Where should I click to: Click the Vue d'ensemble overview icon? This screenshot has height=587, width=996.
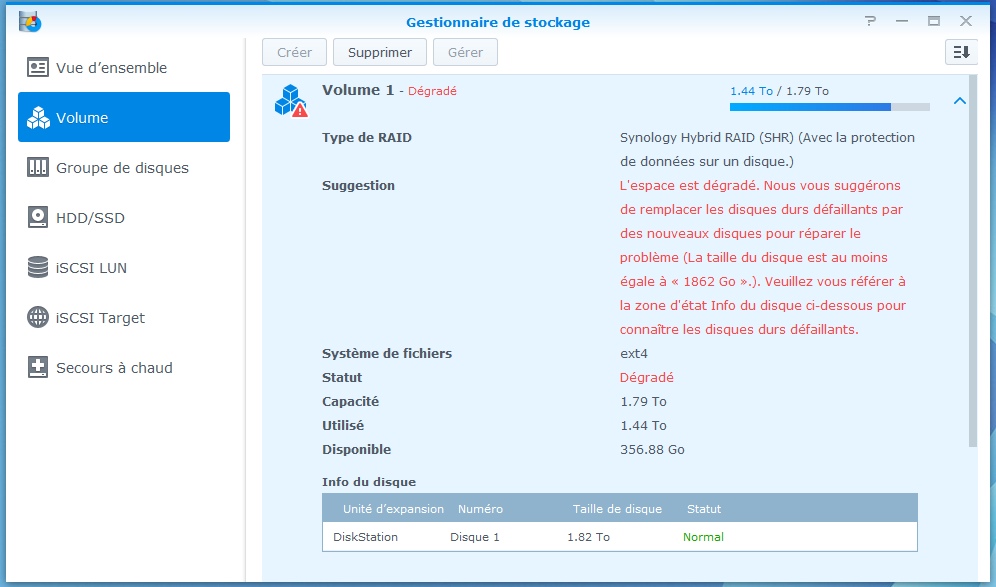pyautogui.click(x=37, y=67)
